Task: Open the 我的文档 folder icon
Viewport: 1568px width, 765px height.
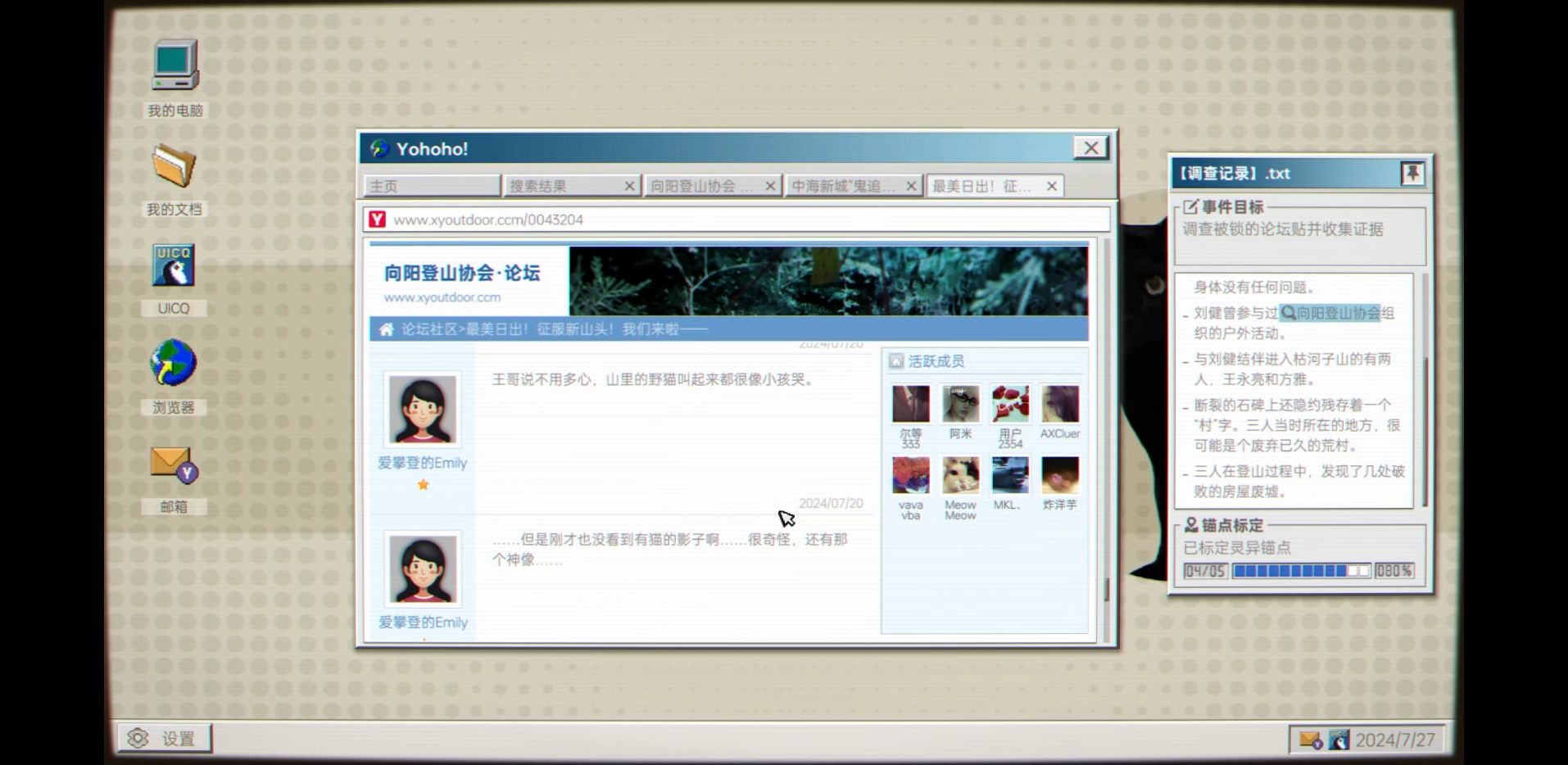Action: point(174,167)
